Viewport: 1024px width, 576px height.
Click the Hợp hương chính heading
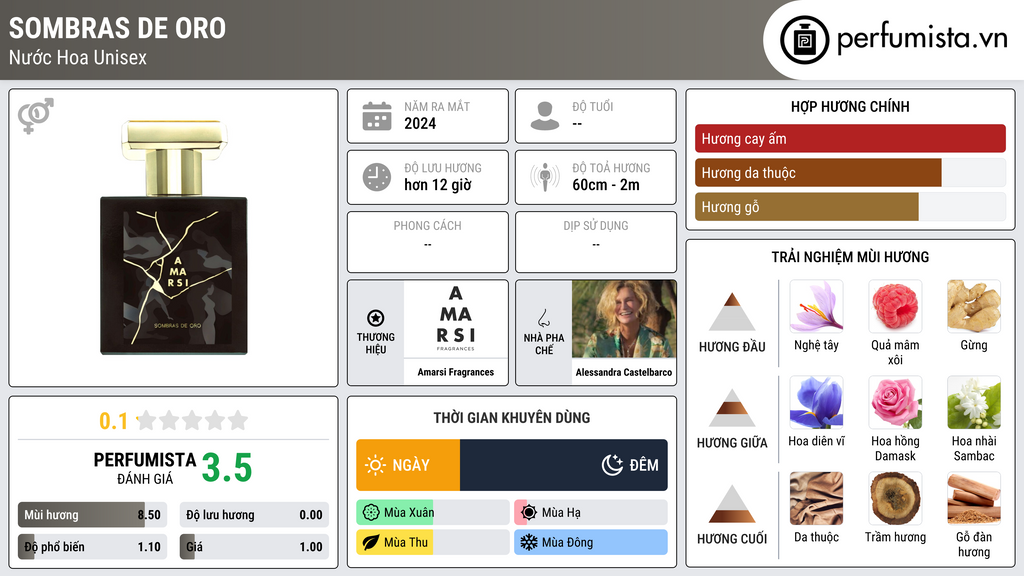(850, 106)
